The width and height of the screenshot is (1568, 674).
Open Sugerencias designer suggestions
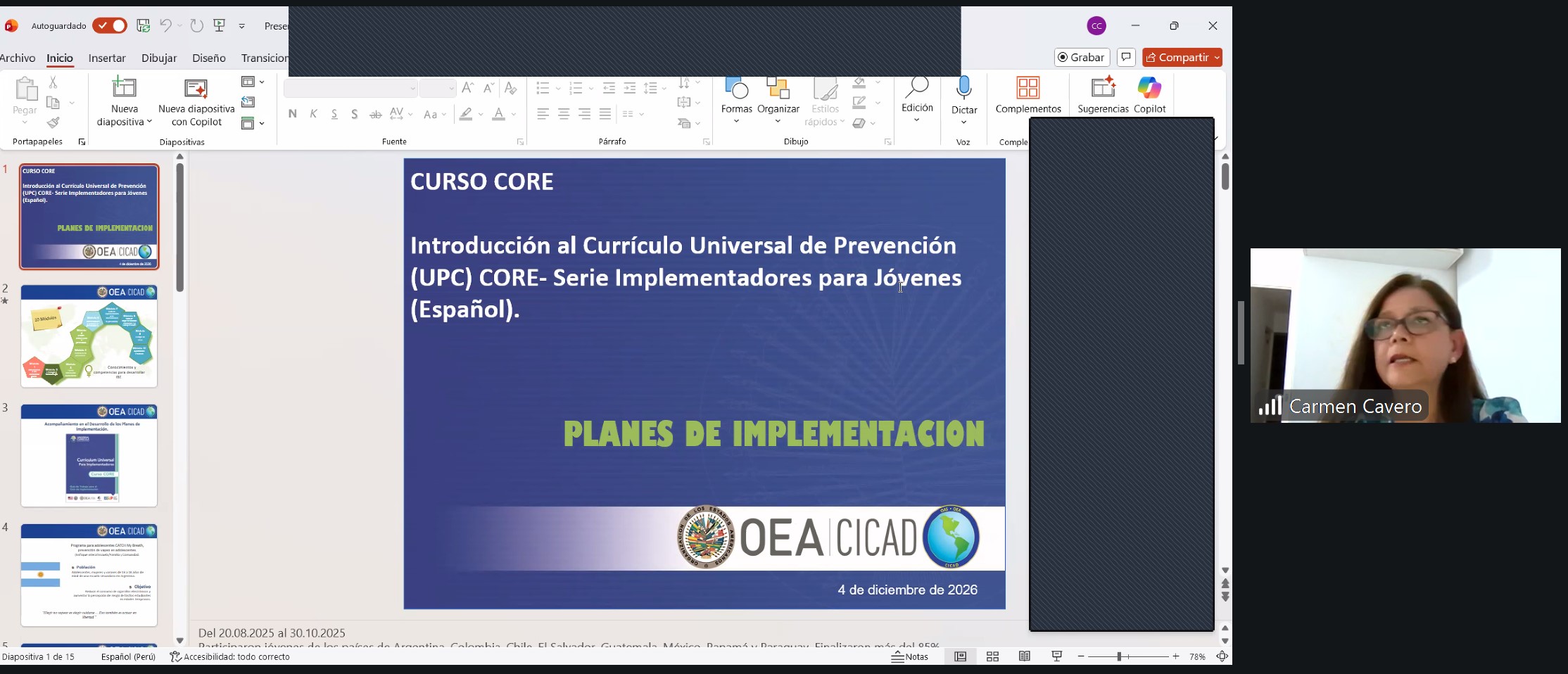tap(1103, 89)
